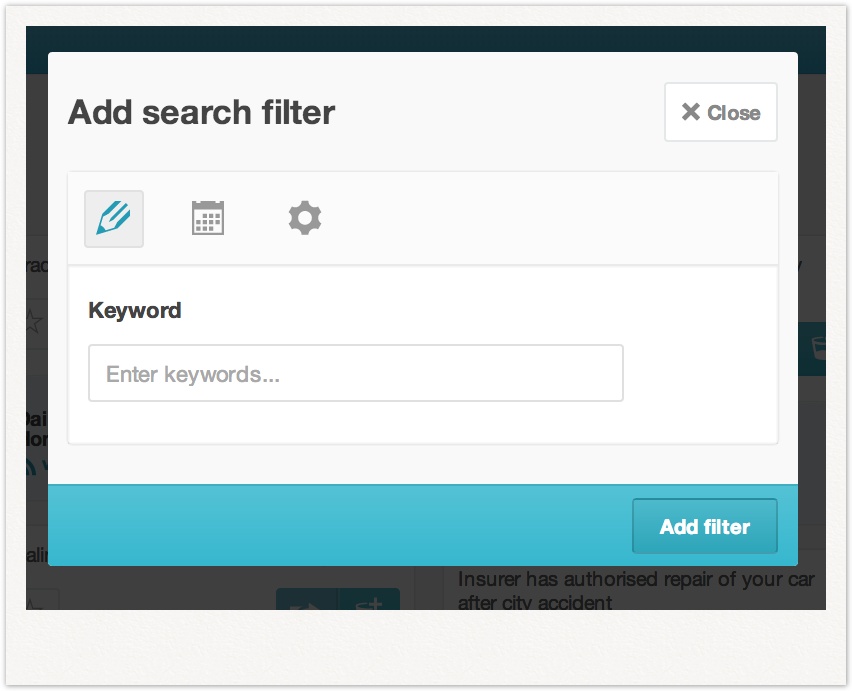This screenshot has width=852, height=691.
Task: Click the bold cut-off title left of dialog
Action: click(37, 430)
